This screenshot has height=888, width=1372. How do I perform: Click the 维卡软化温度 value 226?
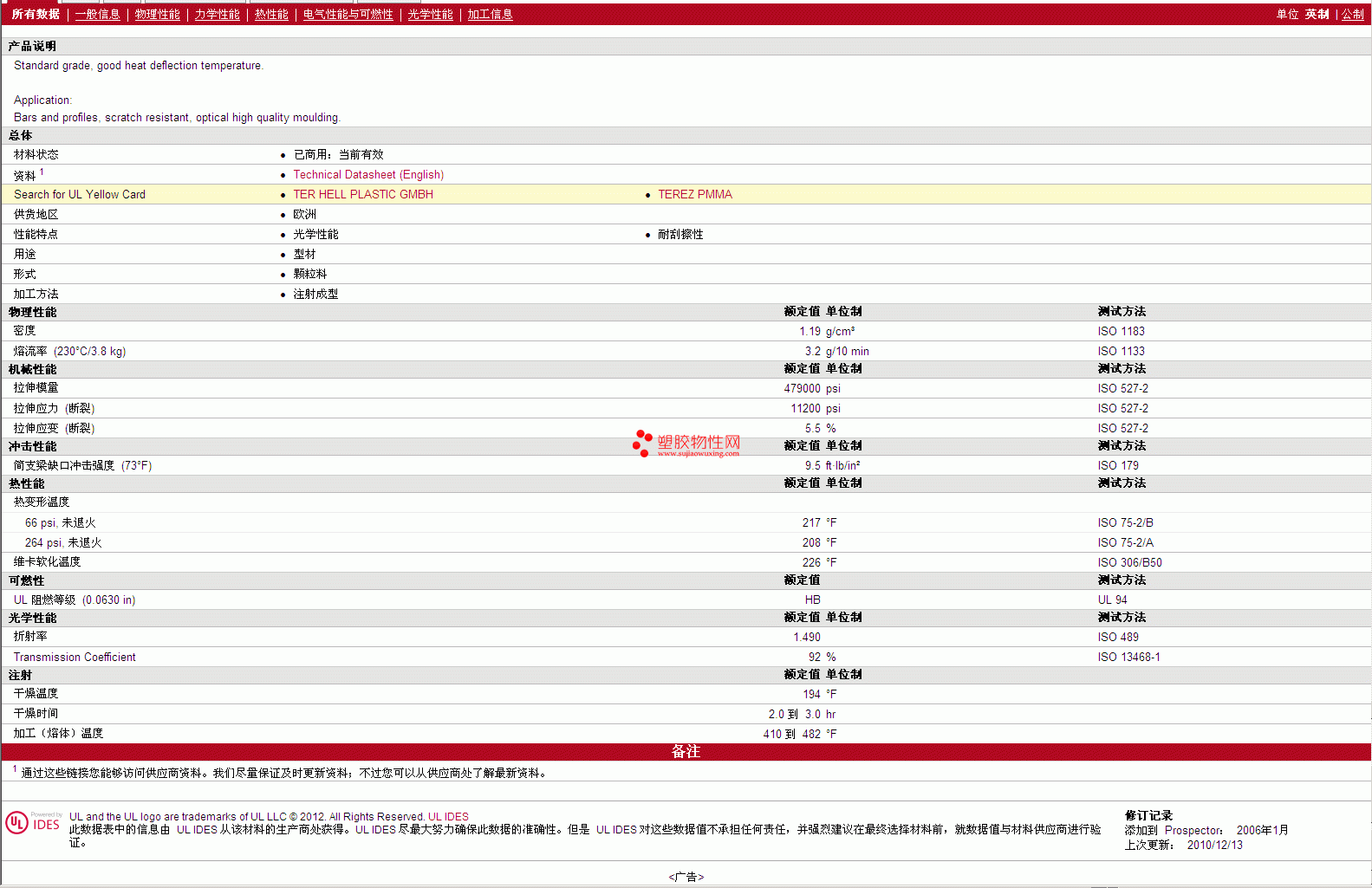[811, 562]
